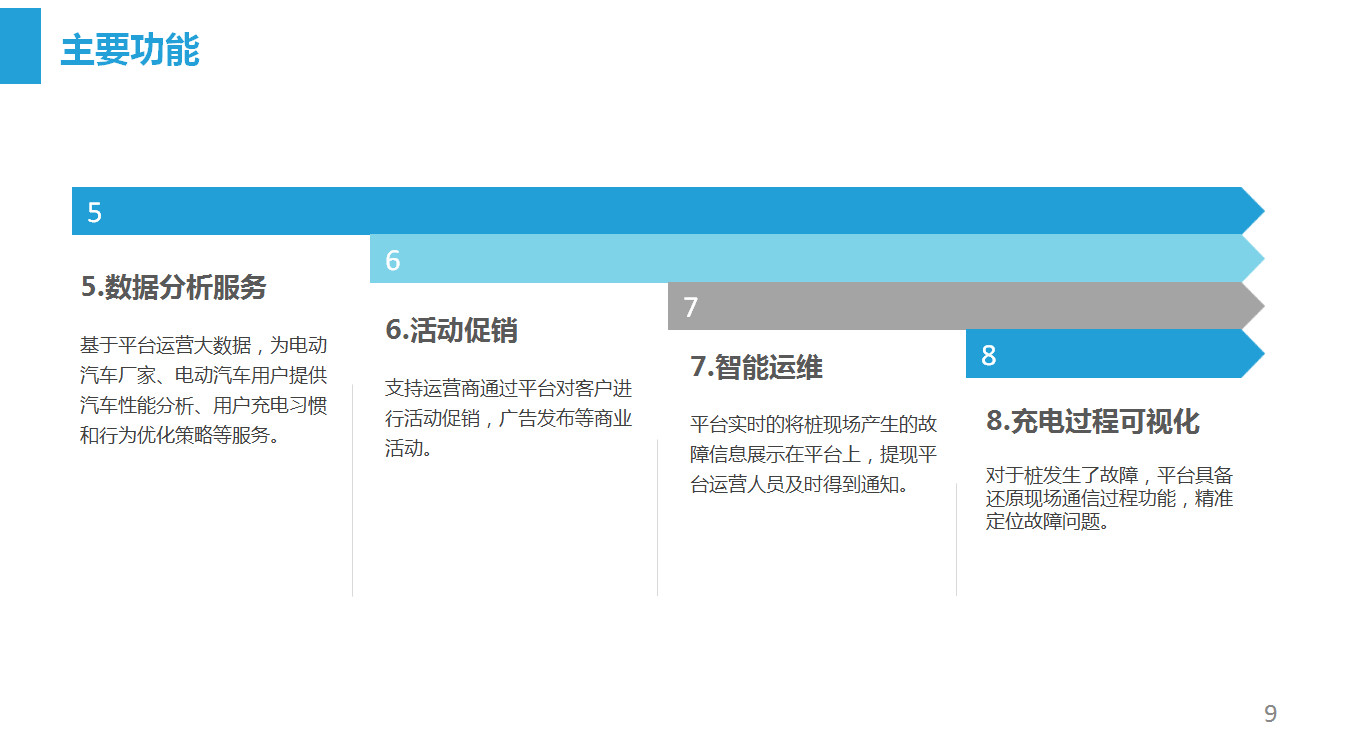Click the number 6 on the light blue bar
This screenshot has height=736, width=1353.
tap(393, 261)
